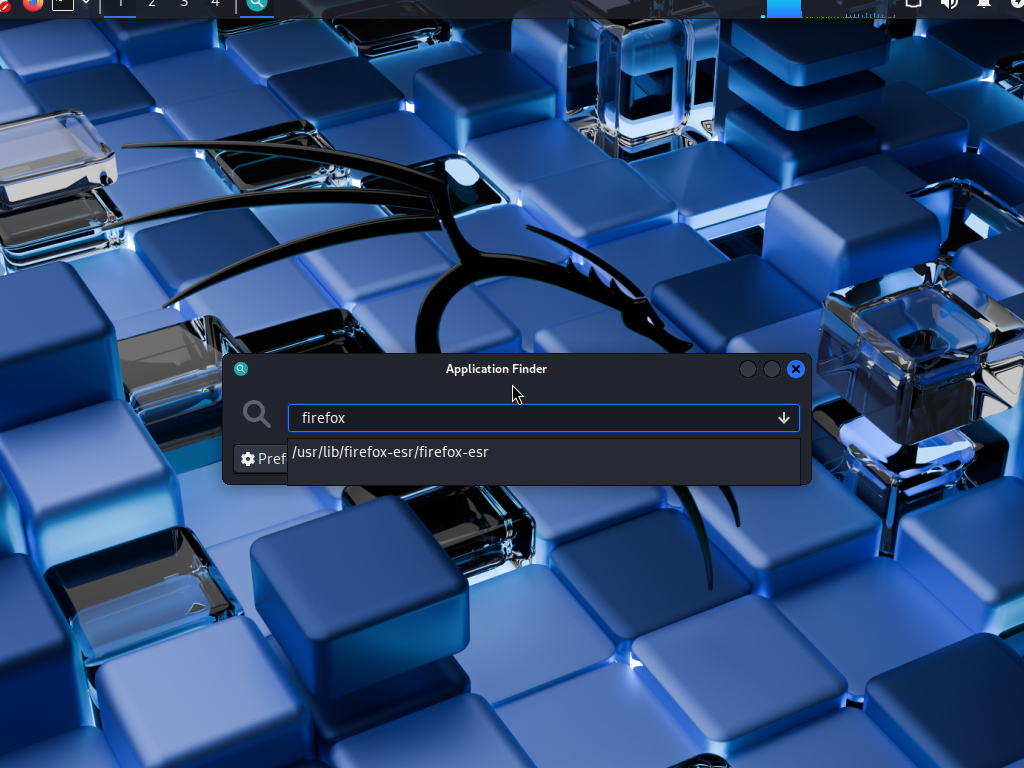Launch Firefox from the top panel
This screenshot has width=1024, height=768.
[33, 4]
